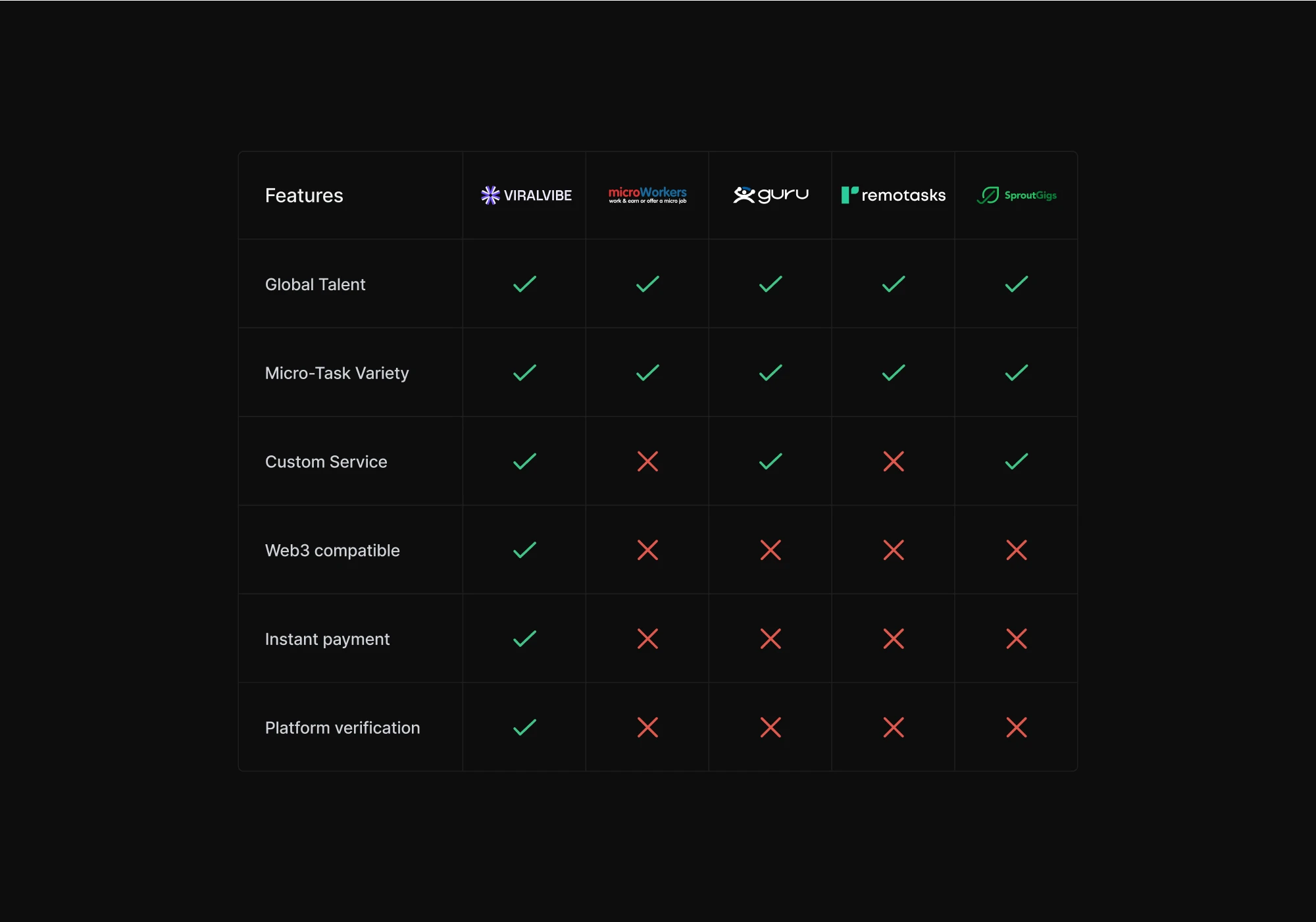Click microWorkers' Micro-Task Variety checkmark
The image size is (1316, 922).
click(647, 373)
